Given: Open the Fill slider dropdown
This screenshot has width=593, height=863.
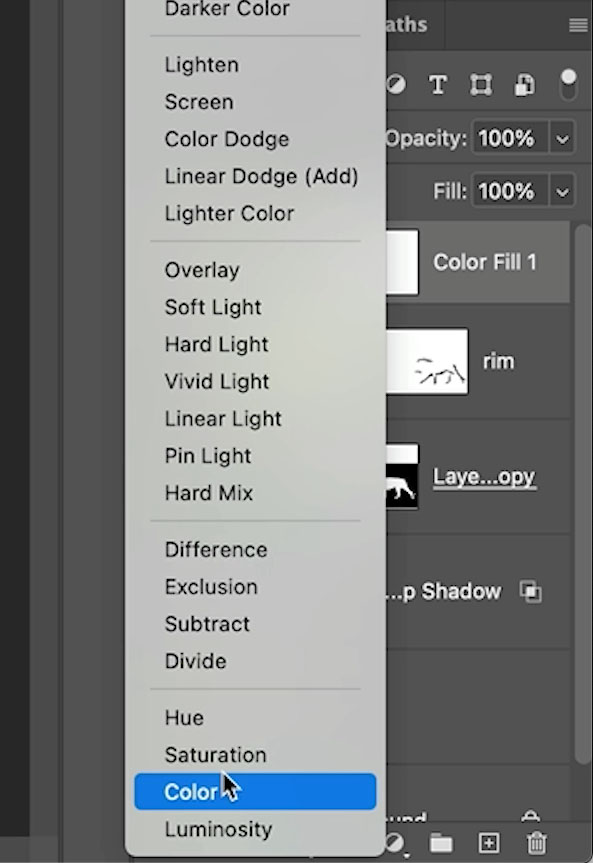Looking at the screenshot, I should click(562, 191).
